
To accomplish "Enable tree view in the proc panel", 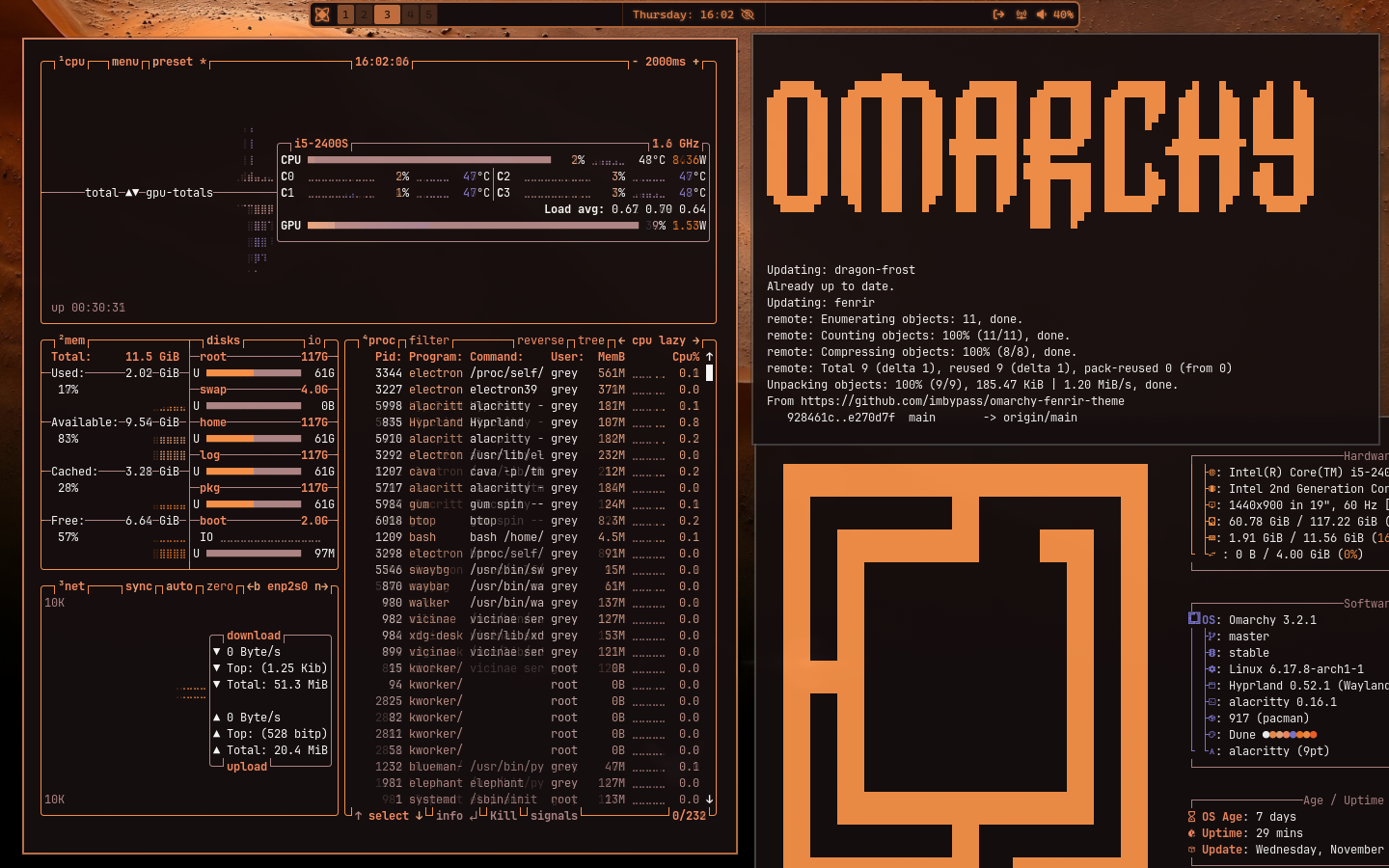I will [589, 340].
